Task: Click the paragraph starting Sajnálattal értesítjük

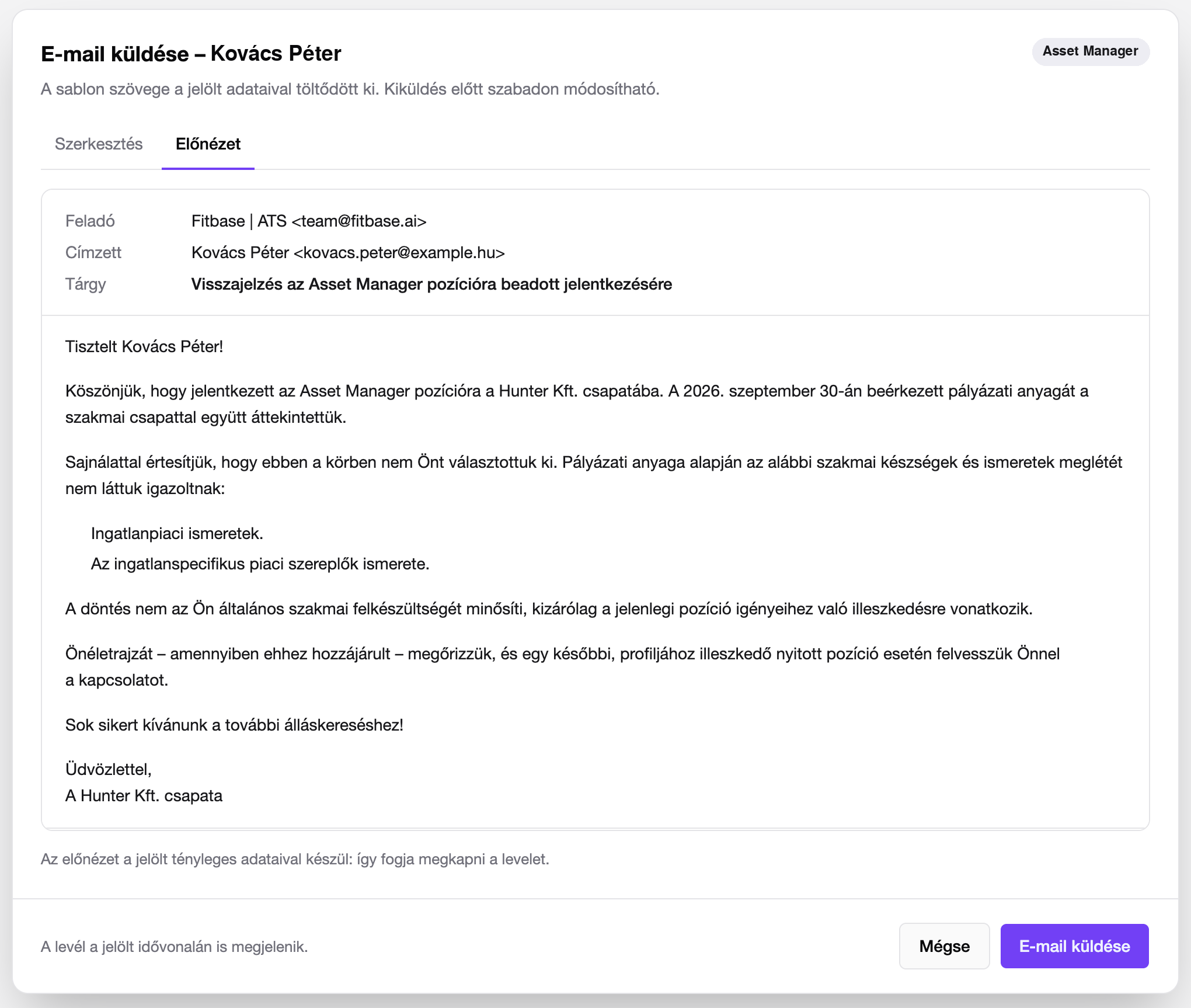Action: [x=594, y=475]
